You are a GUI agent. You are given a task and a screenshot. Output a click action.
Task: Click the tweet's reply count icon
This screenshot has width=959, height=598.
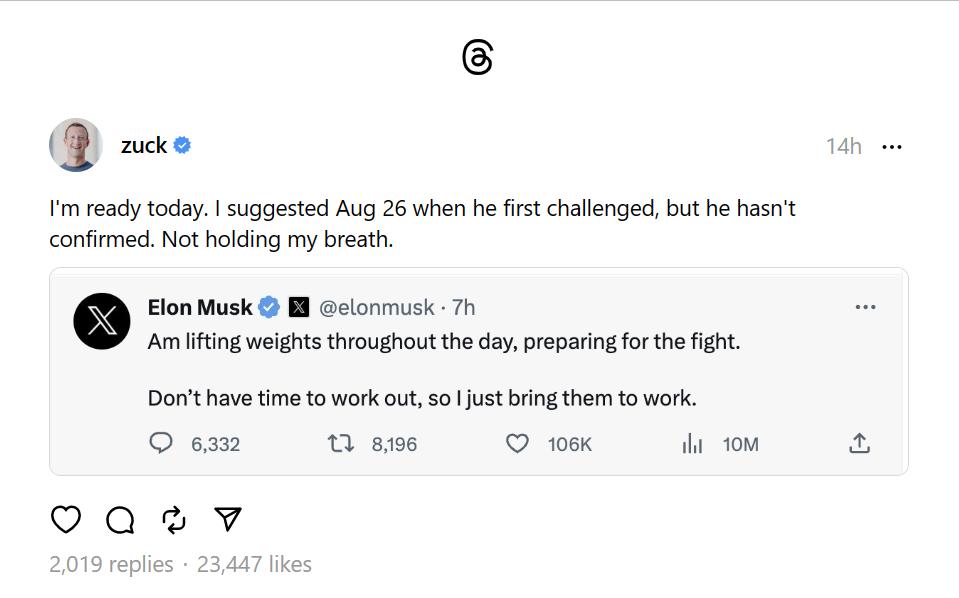coord(161,443)
